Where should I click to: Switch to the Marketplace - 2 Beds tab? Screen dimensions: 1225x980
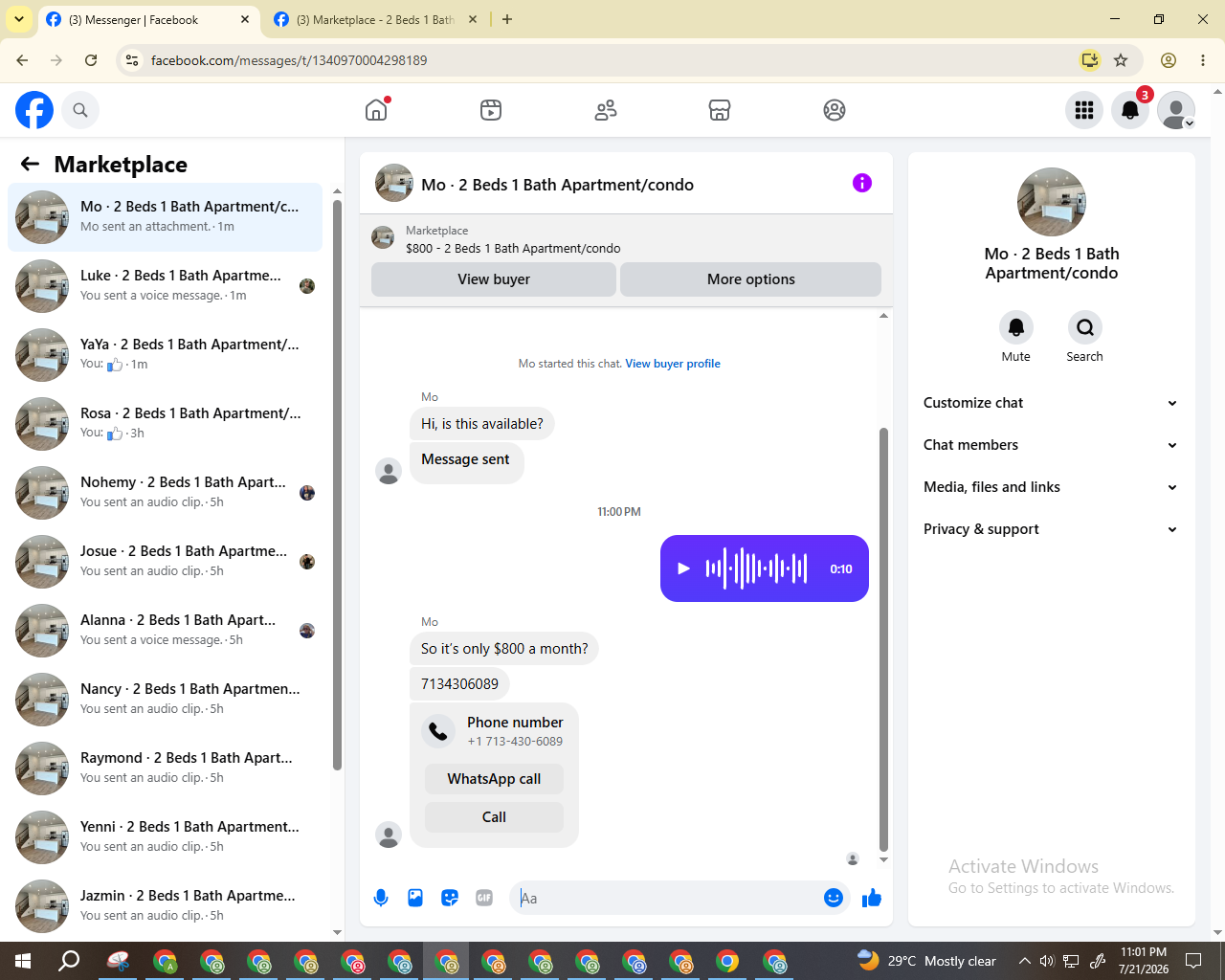[374, 19]
